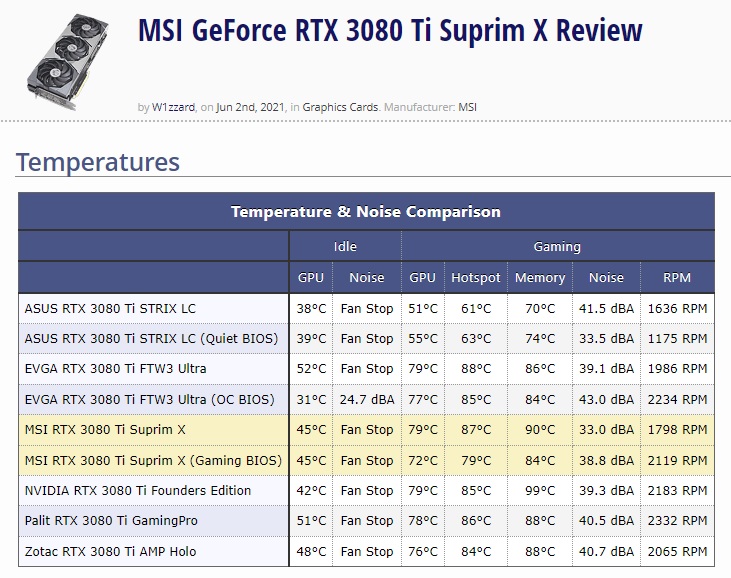
Task: Select the Idle column group header
Action: tap(345, 246)
